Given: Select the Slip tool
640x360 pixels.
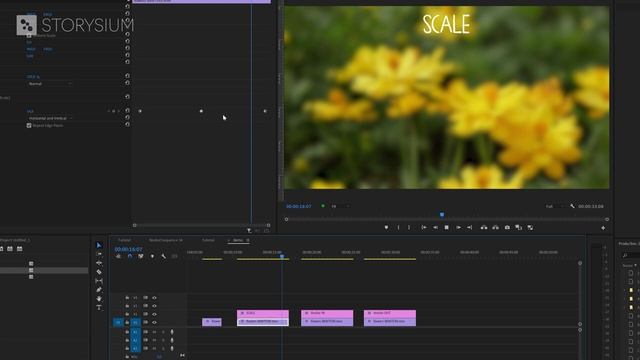Looking at the screenshot, I should 99,281.
